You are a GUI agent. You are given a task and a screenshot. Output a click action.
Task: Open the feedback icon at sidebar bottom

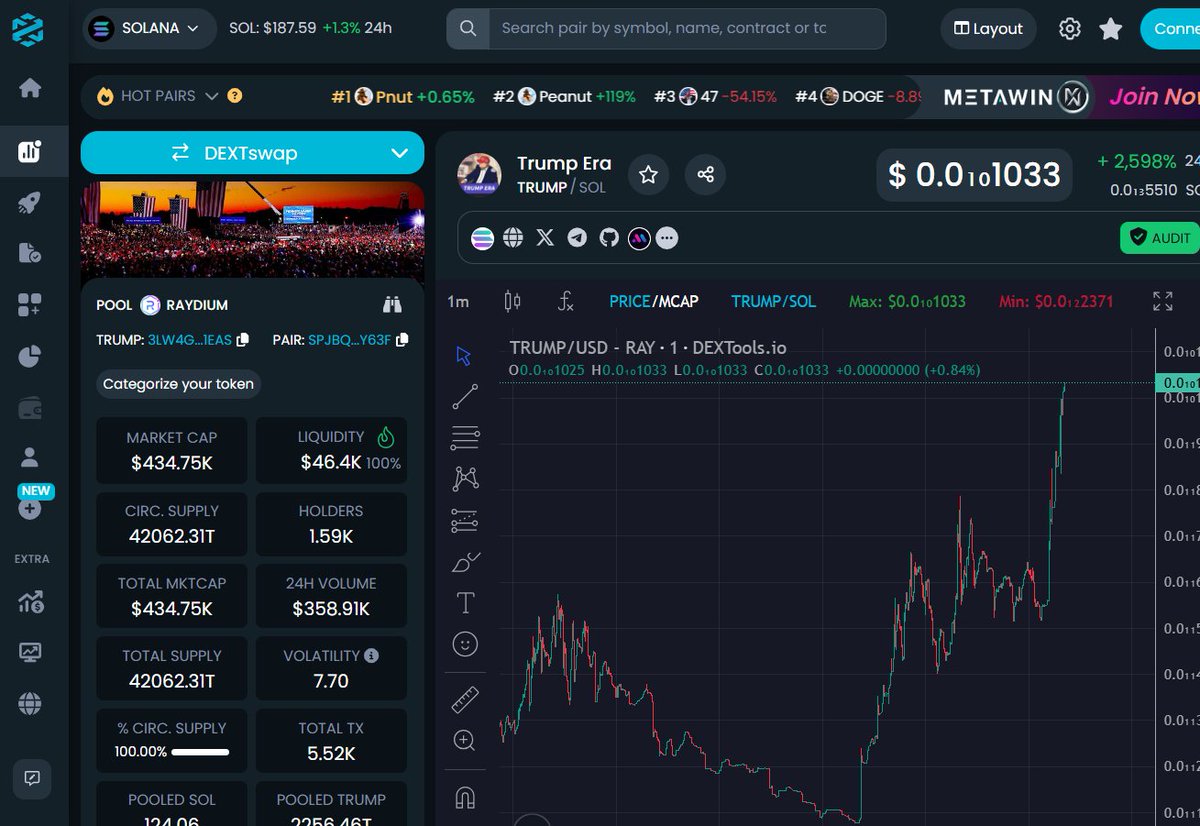click(31, 777)
